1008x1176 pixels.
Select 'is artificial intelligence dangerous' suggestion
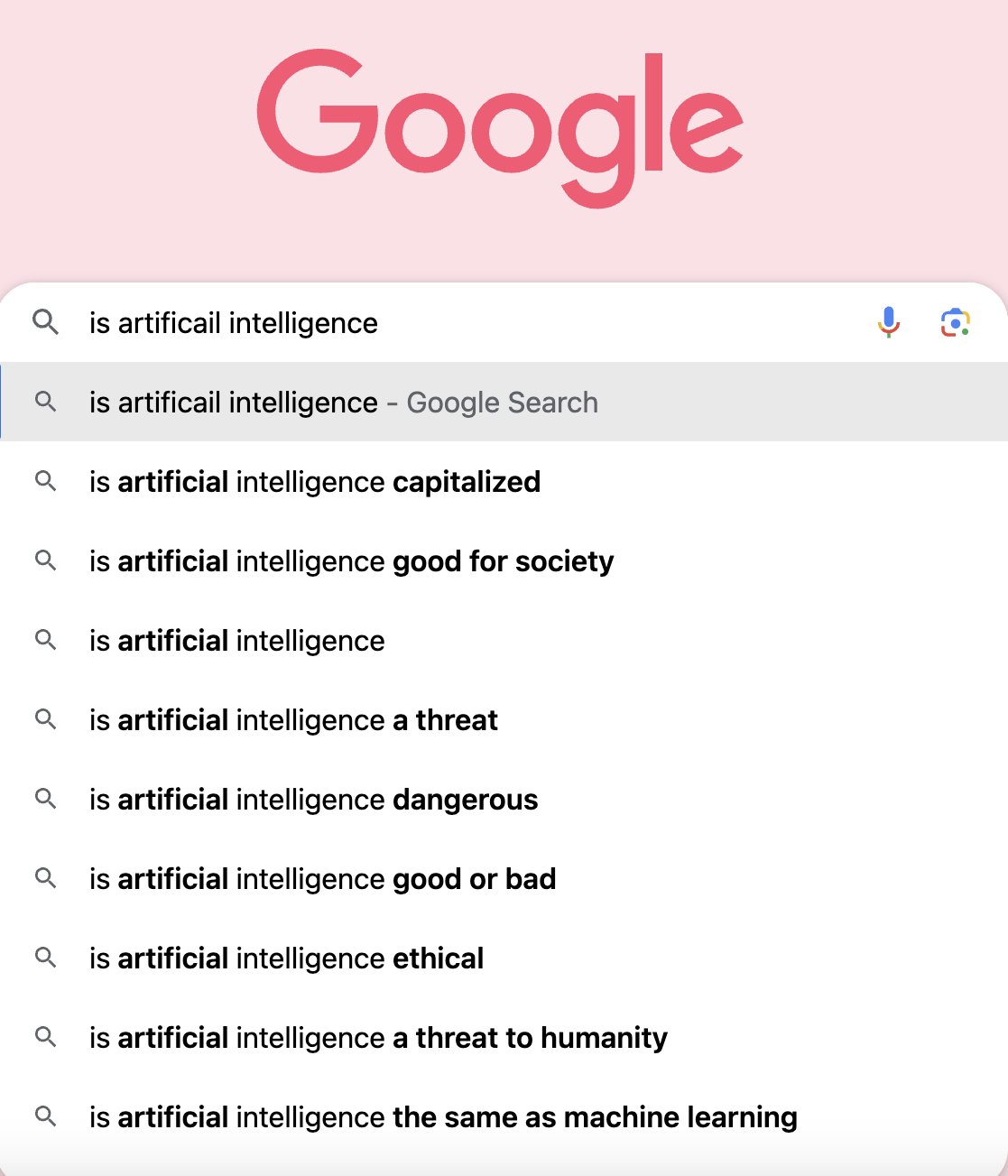coord(313,800)
